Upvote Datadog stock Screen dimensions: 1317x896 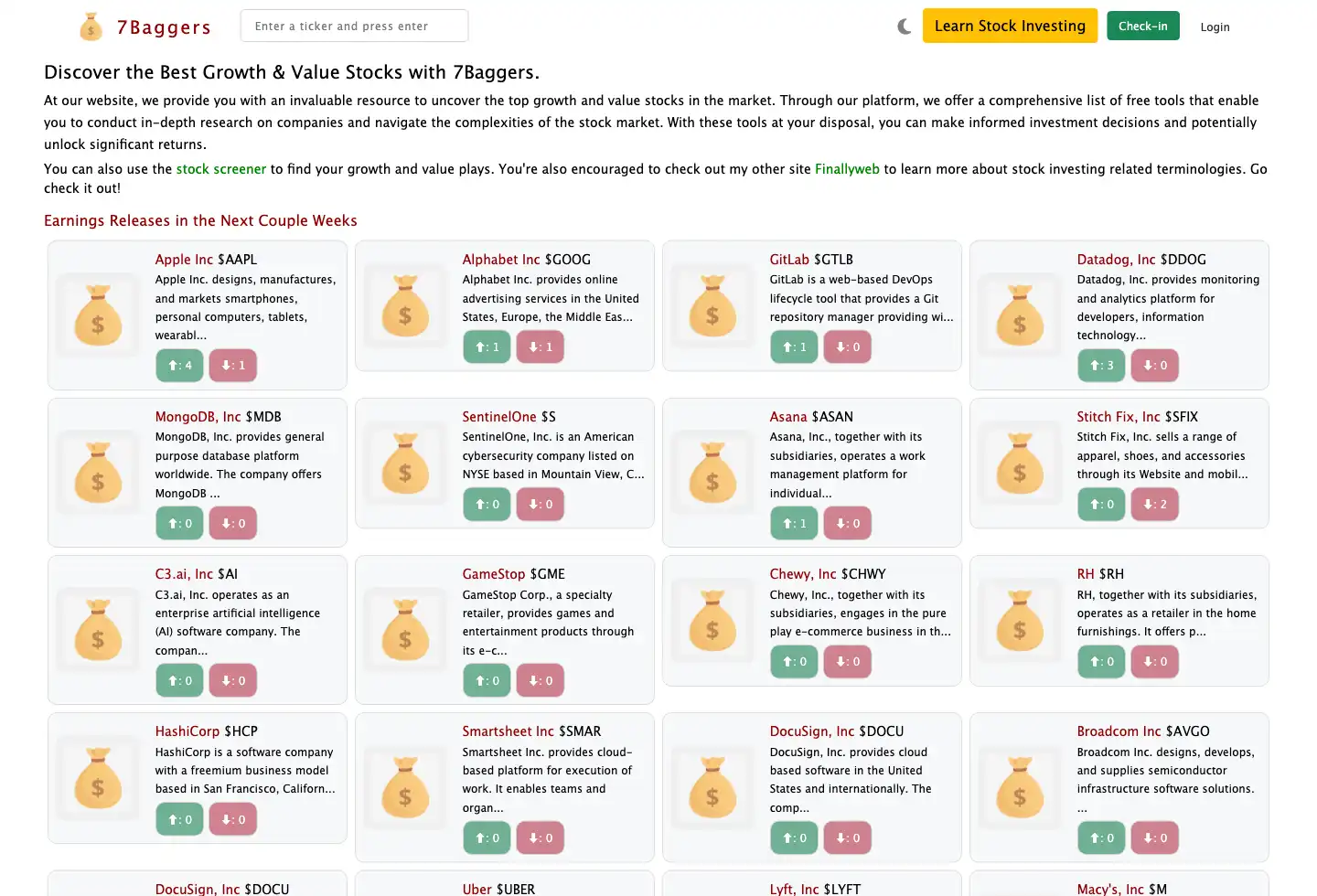(x=1101, y=366)
